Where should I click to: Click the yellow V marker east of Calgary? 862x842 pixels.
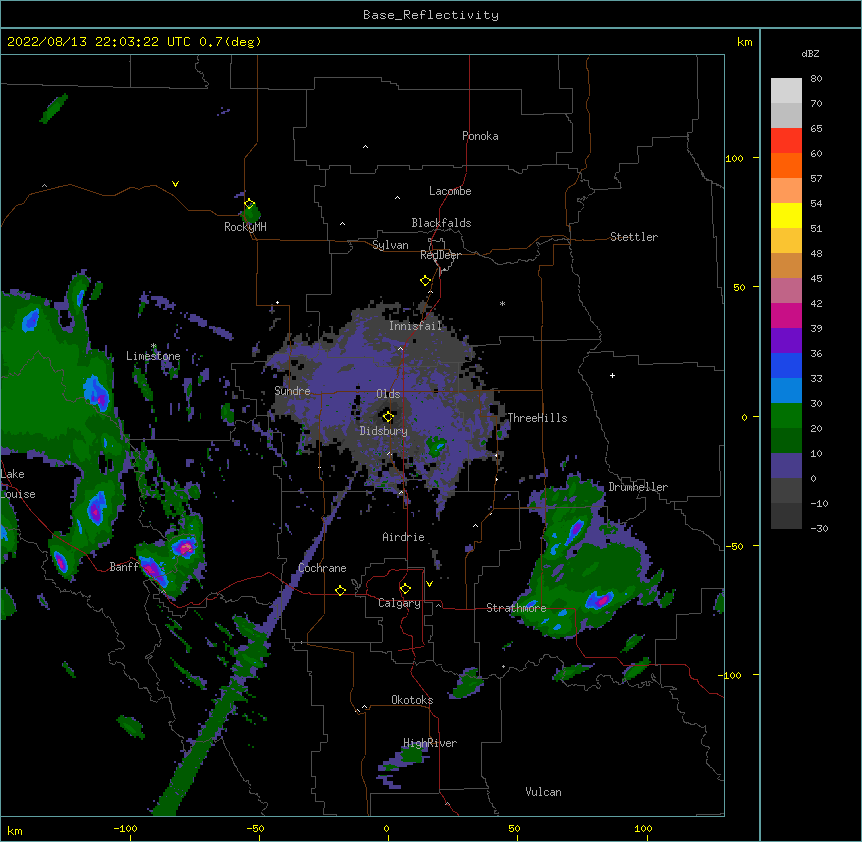[429, 584]
